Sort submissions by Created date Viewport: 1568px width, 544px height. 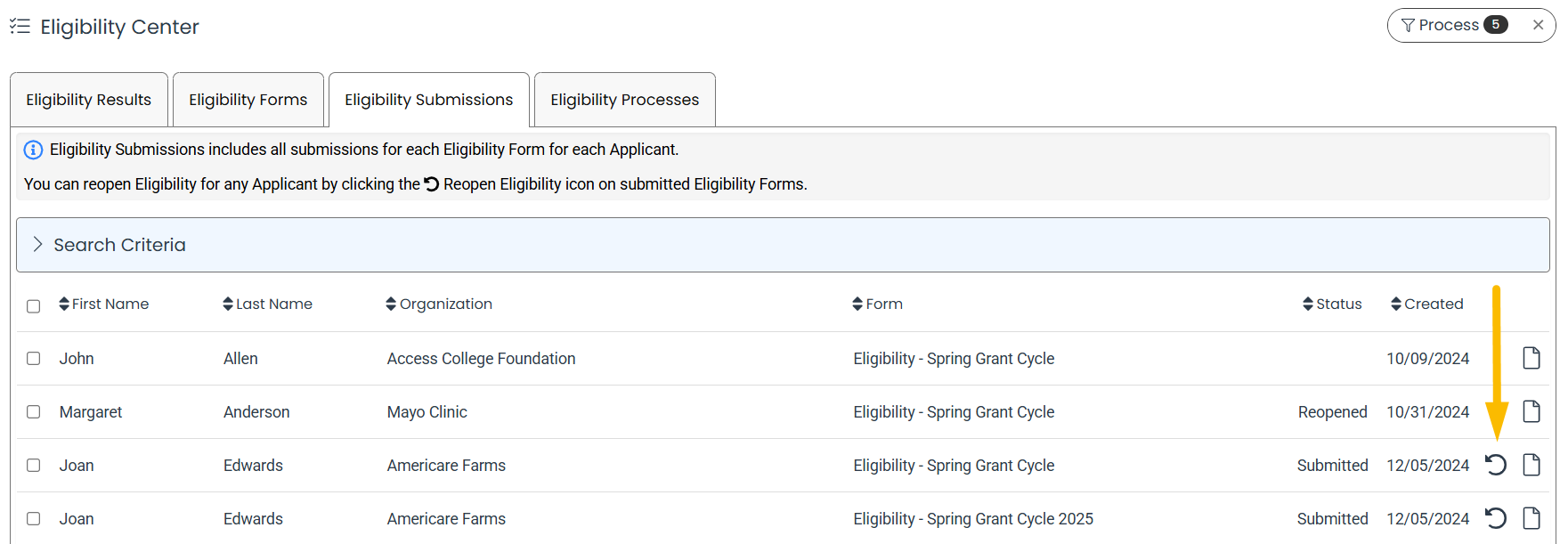pyautogui.click(x=1427, y=304)
